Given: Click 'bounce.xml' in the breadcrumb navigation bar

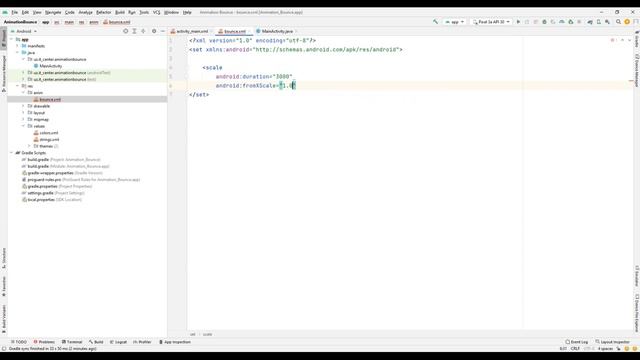Looking at the screenshot, I should [x=117, y=22].
